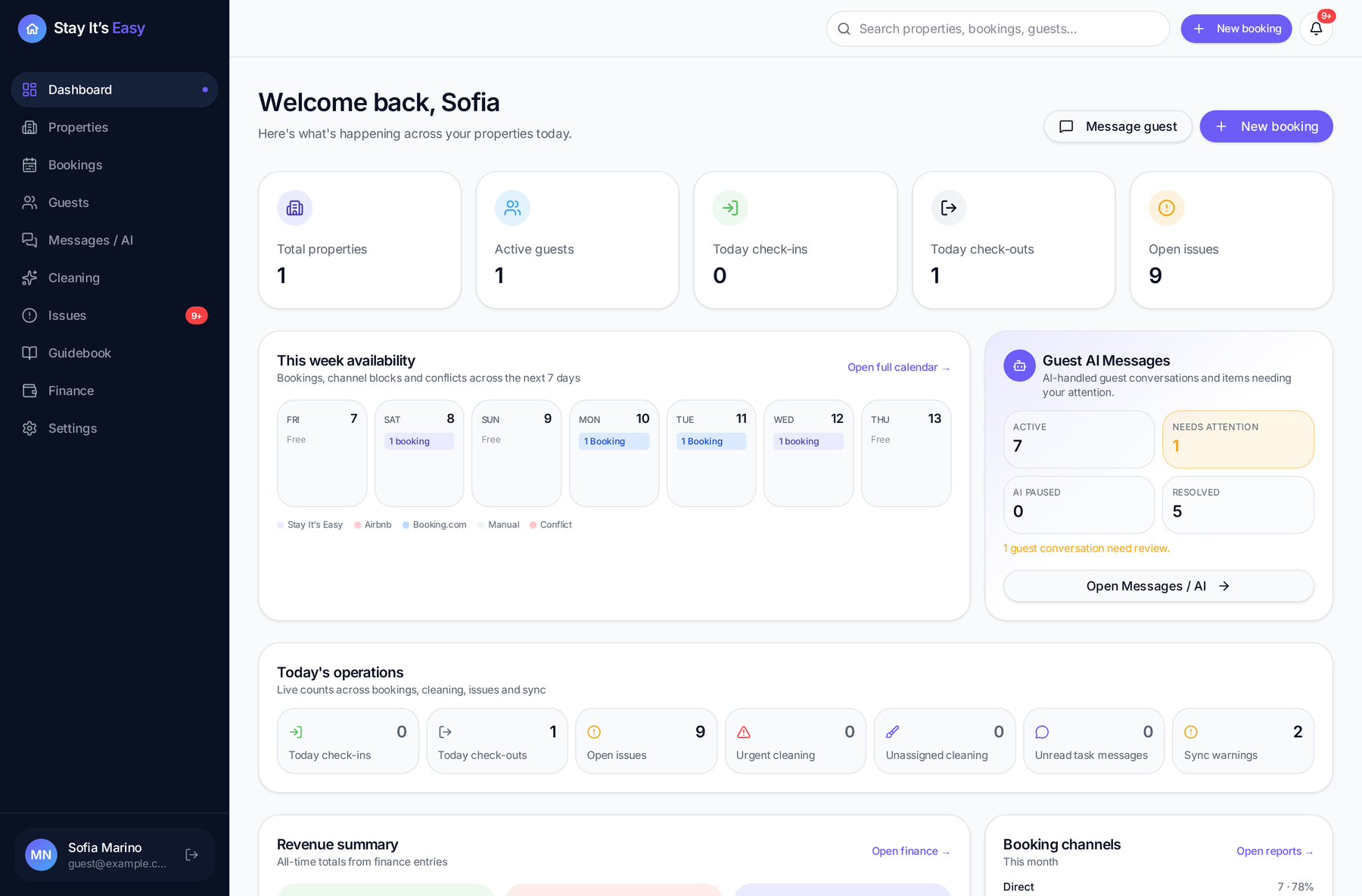This screenshot has width=1362, height=896.
Task: Click the Booking.com legend entry
Action: click(434, 524)
